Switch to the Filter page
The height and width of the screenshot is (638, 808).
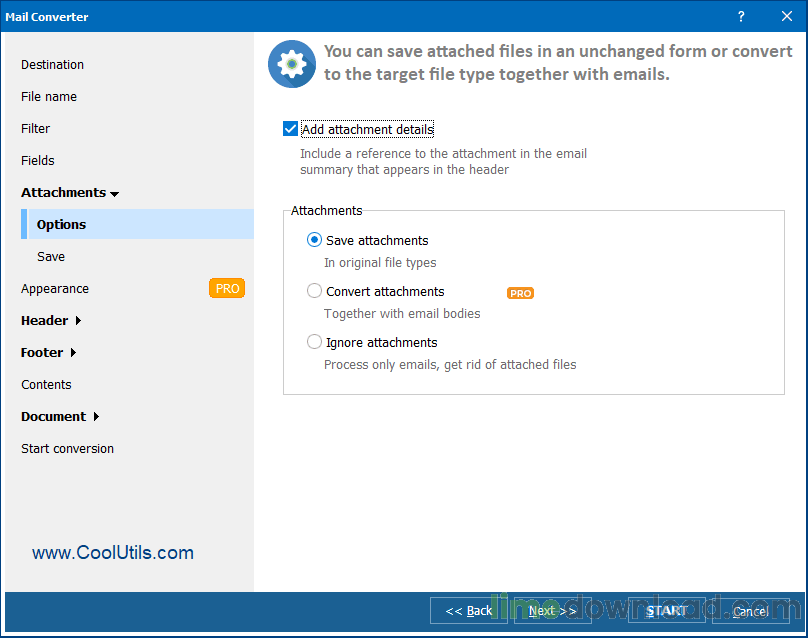click(x=35, y=128)
